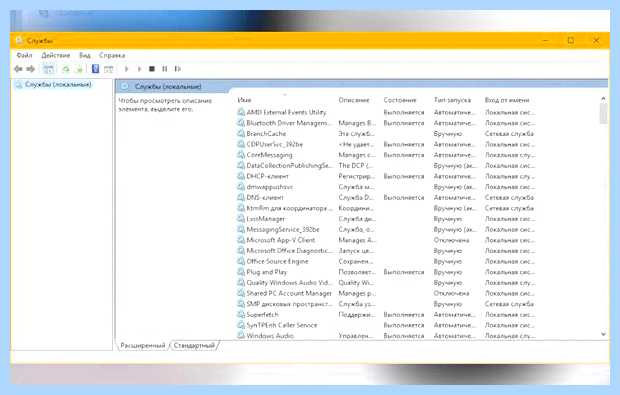
Task: Click the Restart service icon
Action: pyautogui.click(x=178, y=69)
